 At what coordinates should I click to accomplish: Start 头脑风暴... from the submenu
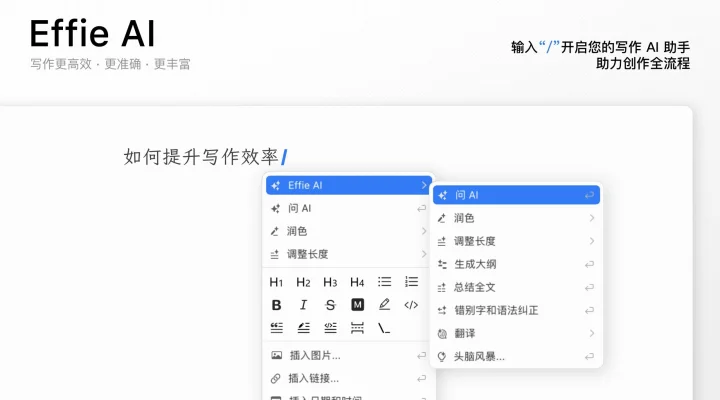pos(516,356)
